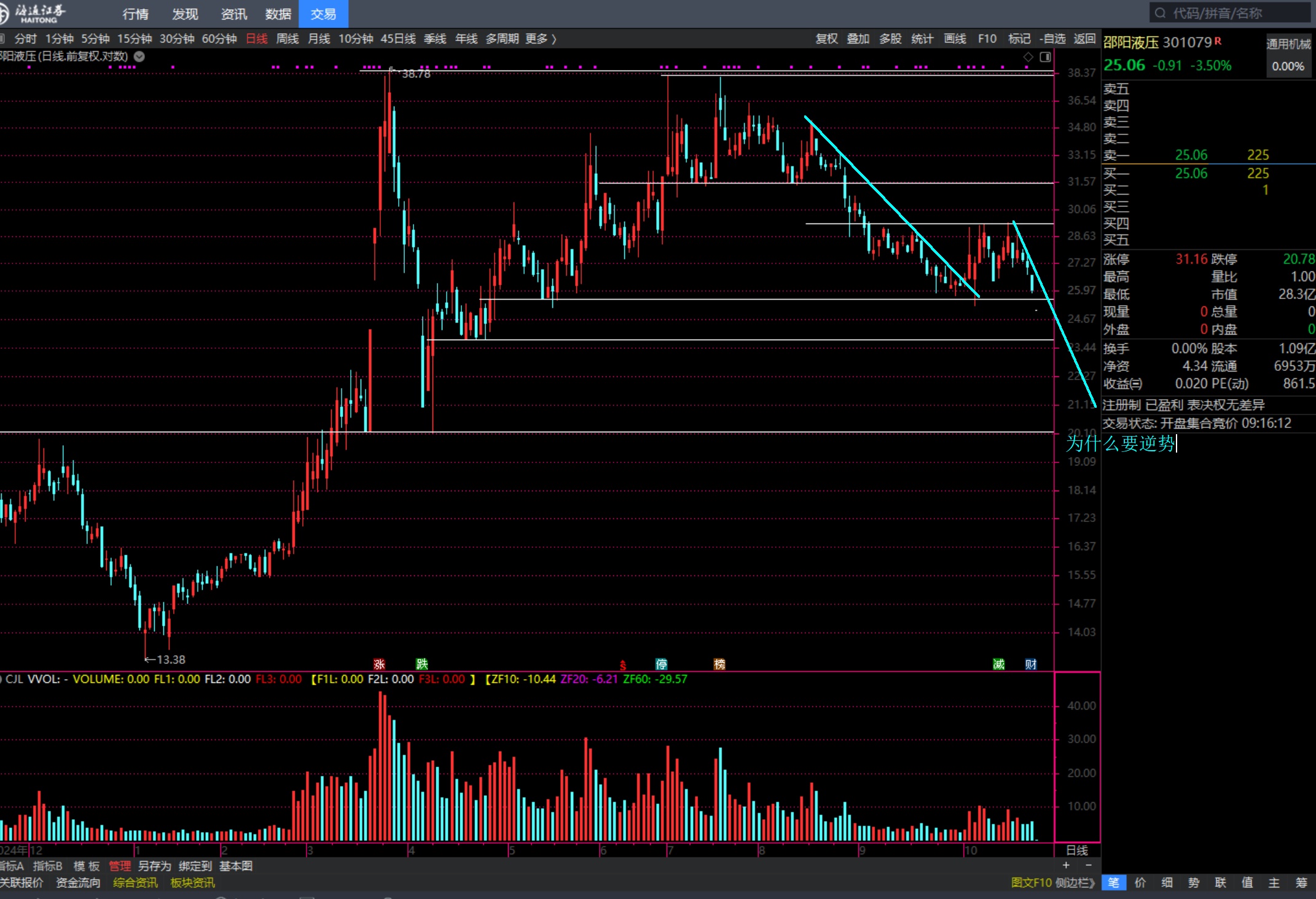Open 图文F10 company info link
The width and height of the screenshot is (1316, 899).
pos(1032,882)
